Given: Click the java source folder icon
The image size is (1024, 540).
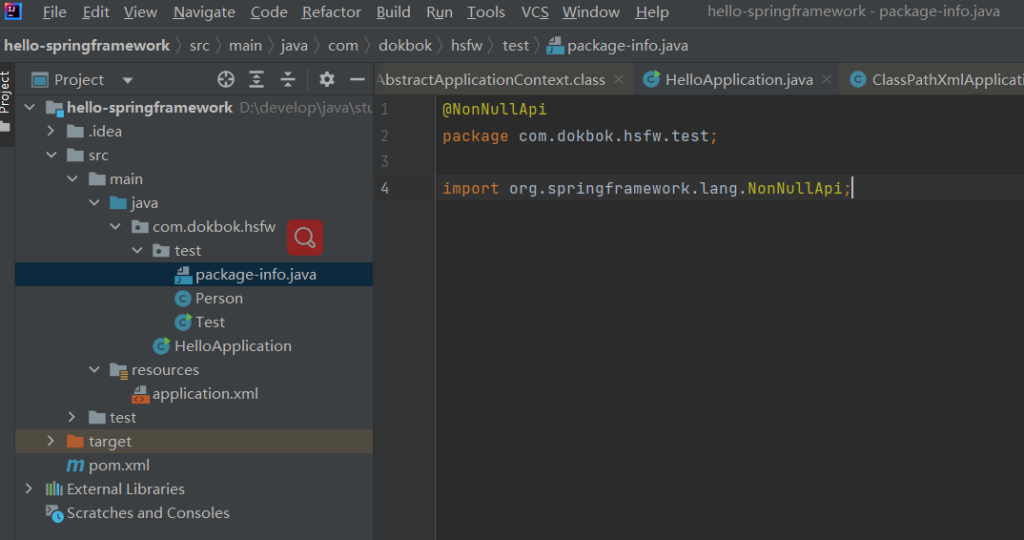Looking at the screenshot, I should (118, 203).
